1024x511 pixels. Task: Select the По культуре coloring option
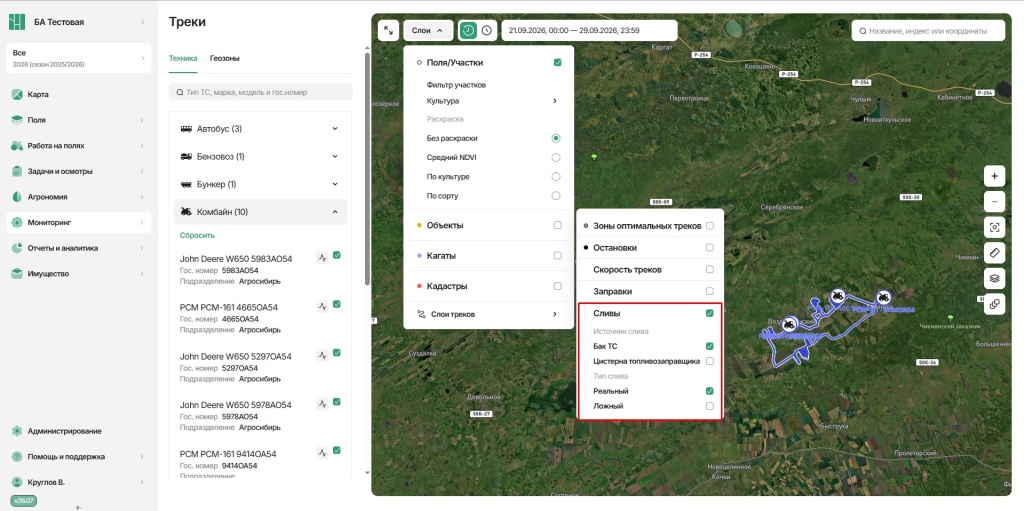tap(556, 176)
